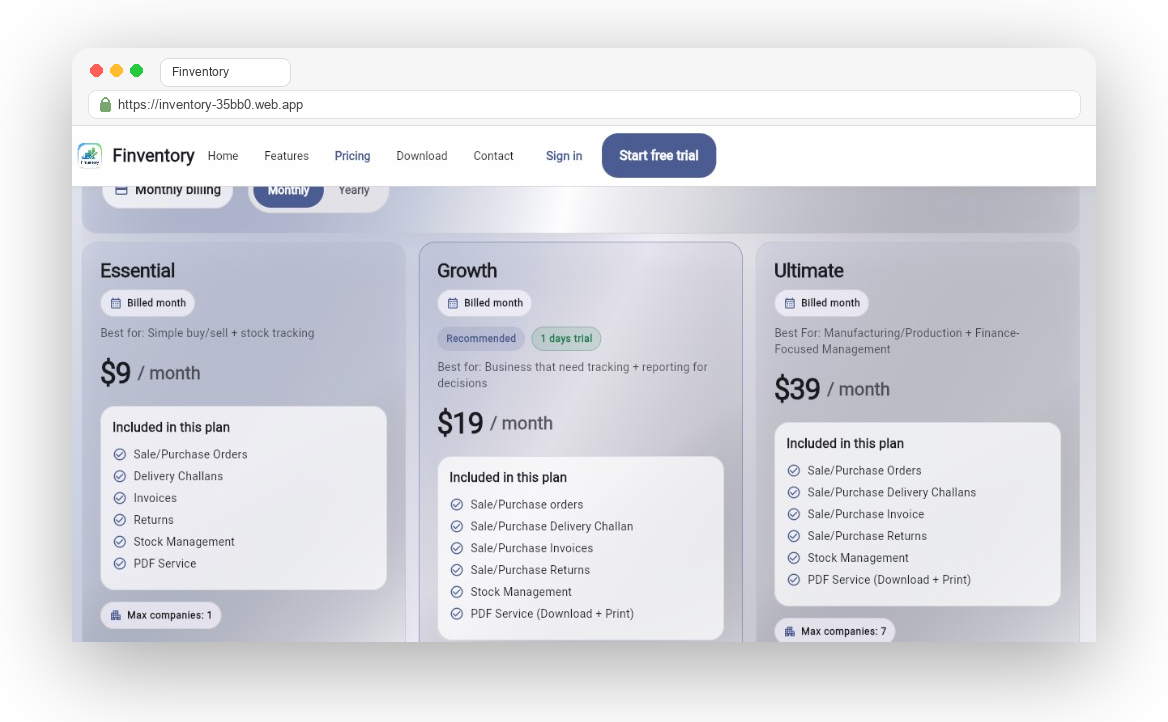This screenshot has width=1168, height=722.
Task: Click checkmark beside Essential Stock Management
Action: pyautogui.click(x=119, y=542)
